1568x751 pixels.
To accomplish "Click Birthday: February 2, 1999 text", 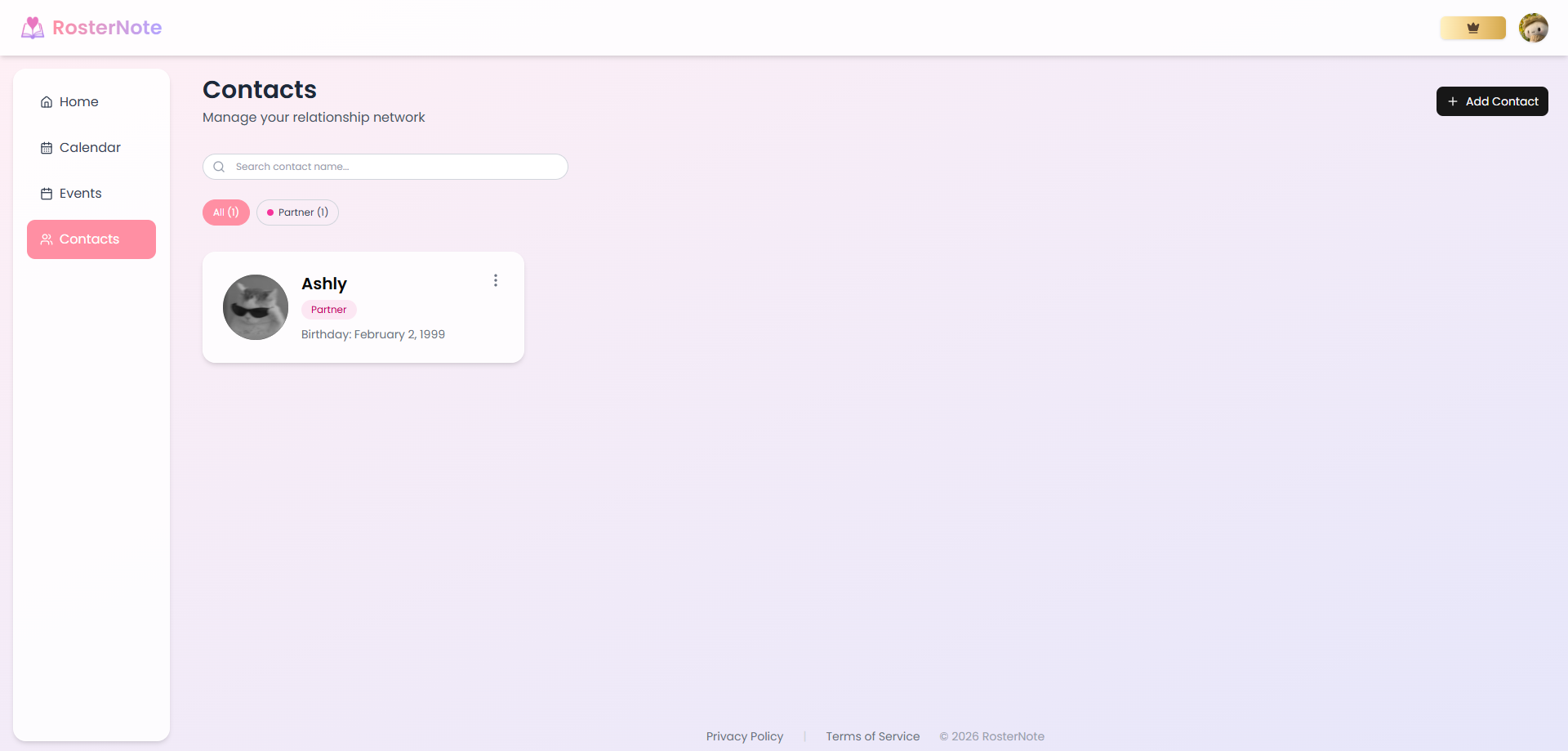I will click(x=373, y=334).
